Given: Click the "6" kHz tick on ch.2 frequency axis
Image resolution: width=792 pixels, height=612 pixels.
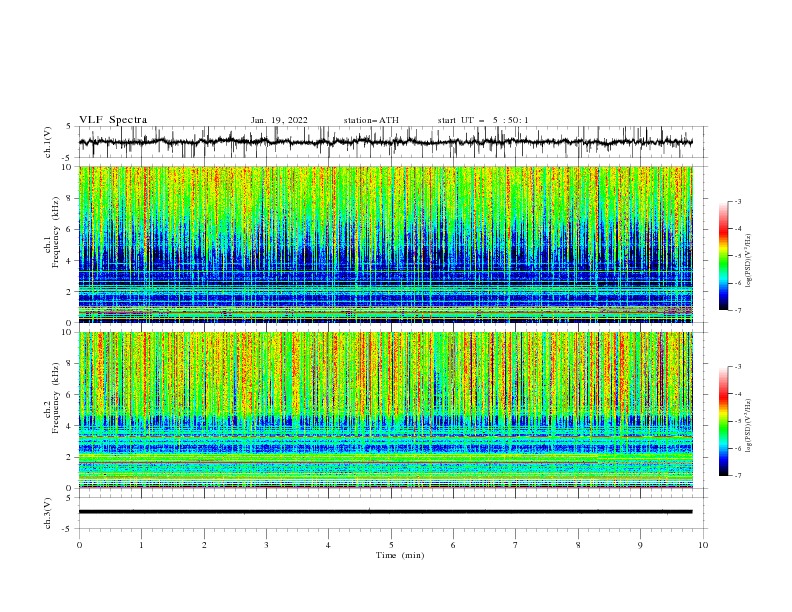Looking at the screenshot, I should (70, 394).
